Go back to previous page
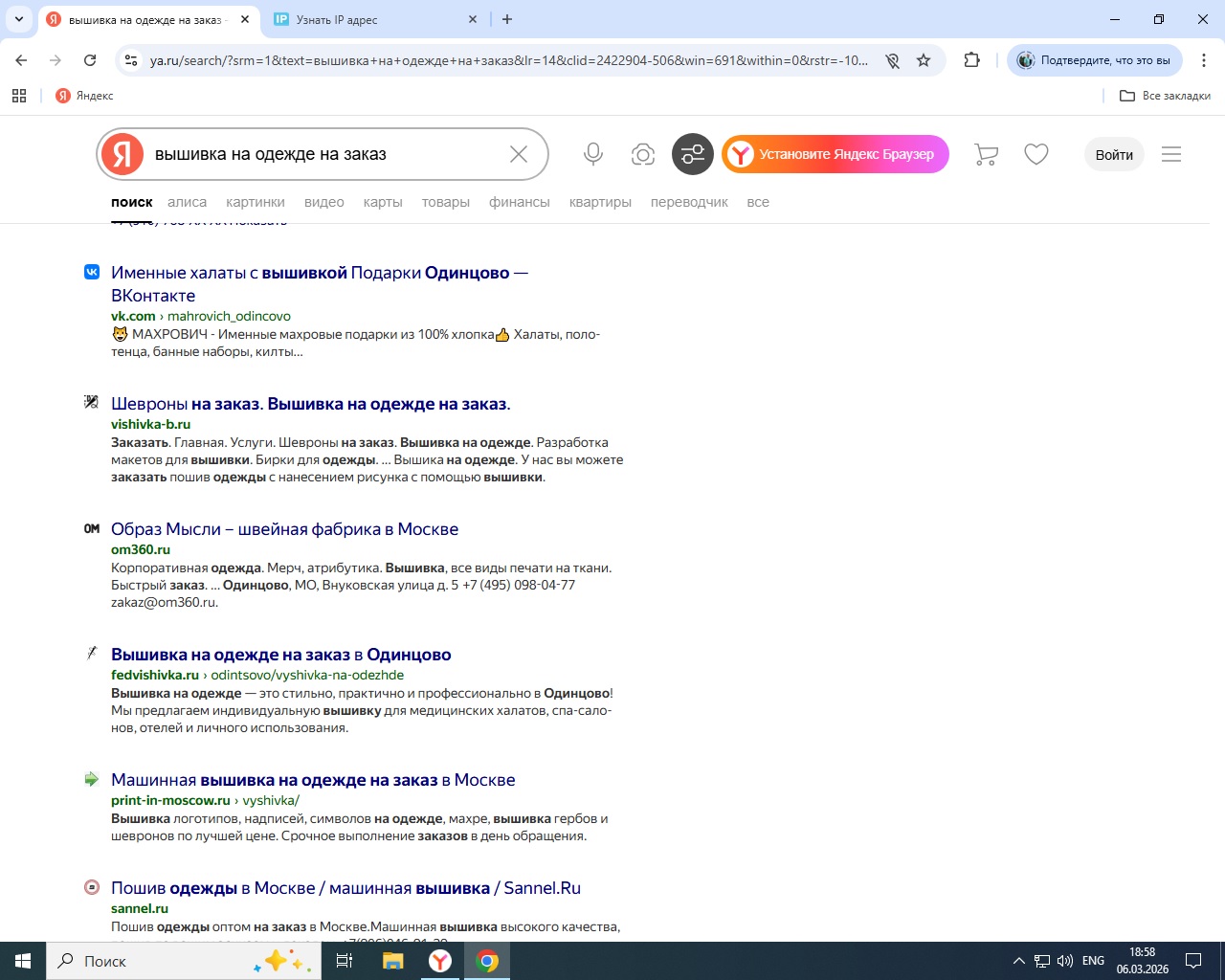The image size is (1225, 980). click(21, 60)
